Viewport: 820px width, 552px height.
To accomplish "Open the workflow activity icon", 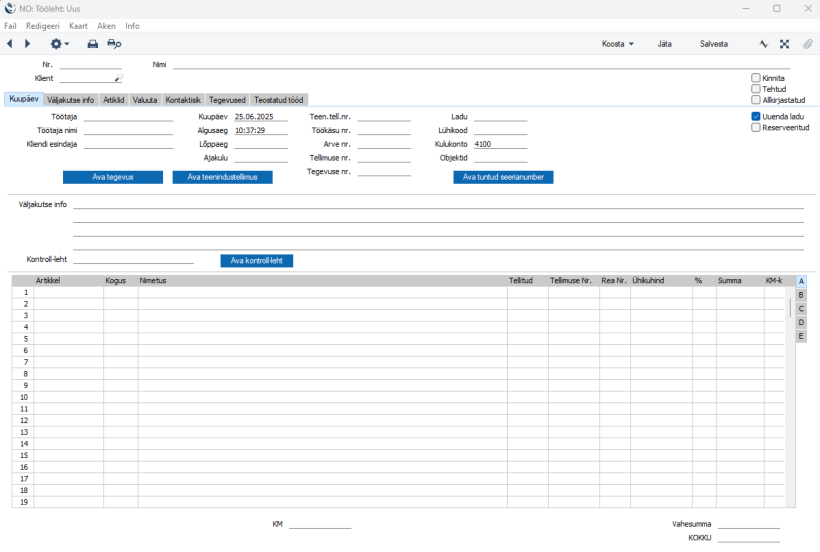I will (x=764, y=44).
